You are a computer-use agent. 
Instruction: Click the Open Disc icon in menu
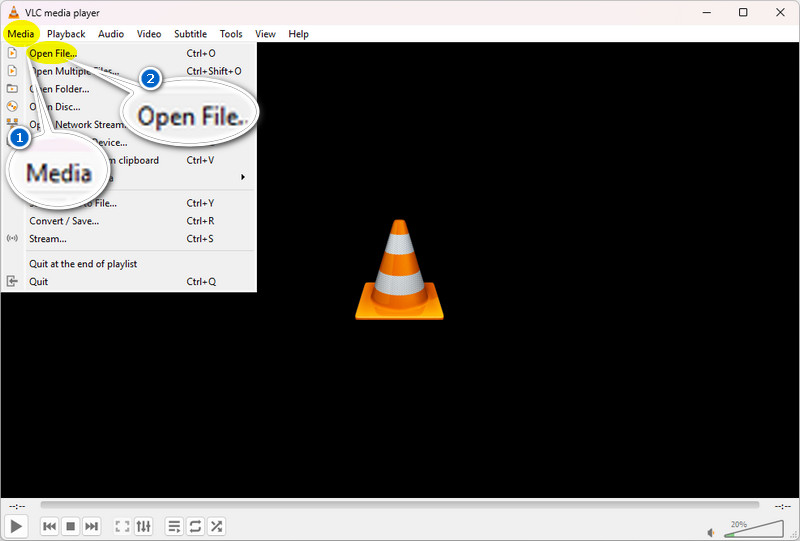click(12, 106)
